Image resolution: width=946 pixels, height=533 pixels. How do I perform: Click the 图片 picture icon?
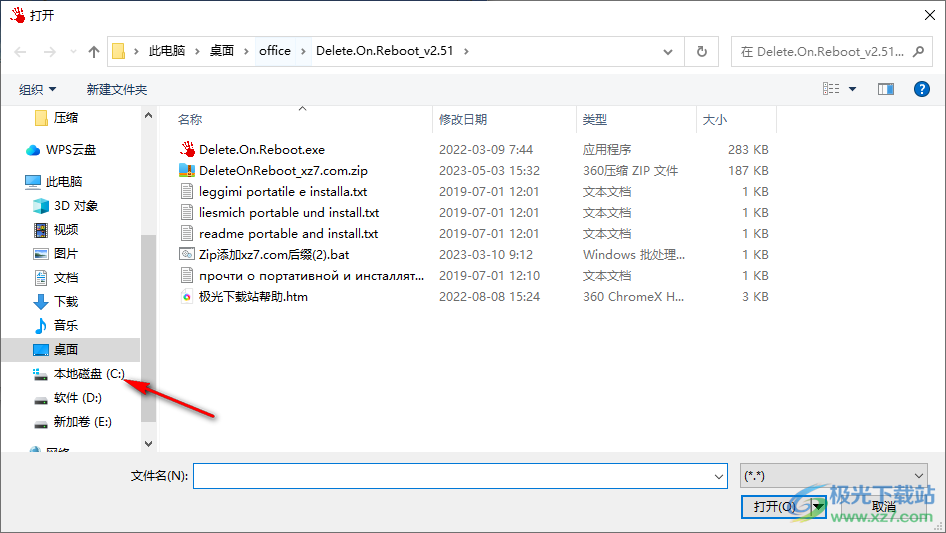coord(41,254)
